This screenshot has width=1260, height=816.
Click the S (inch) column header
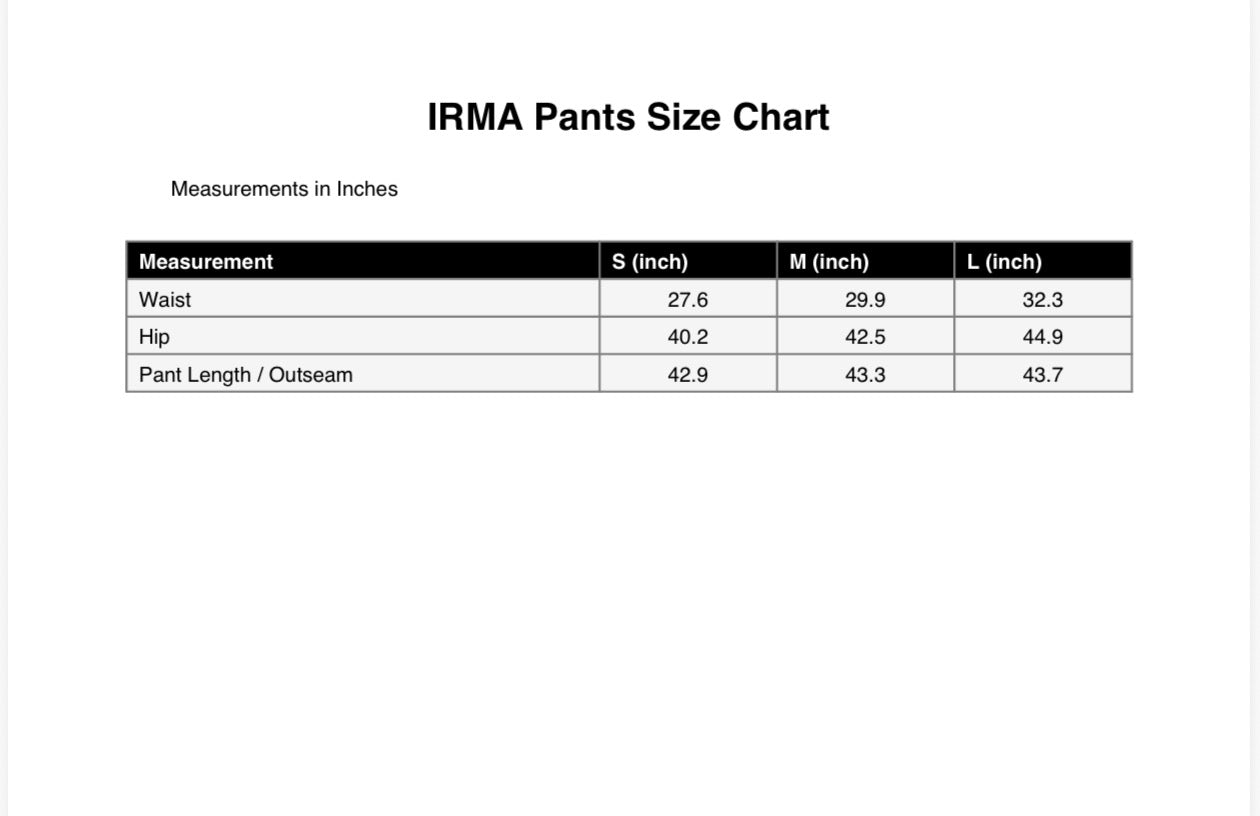click(650, 262)
